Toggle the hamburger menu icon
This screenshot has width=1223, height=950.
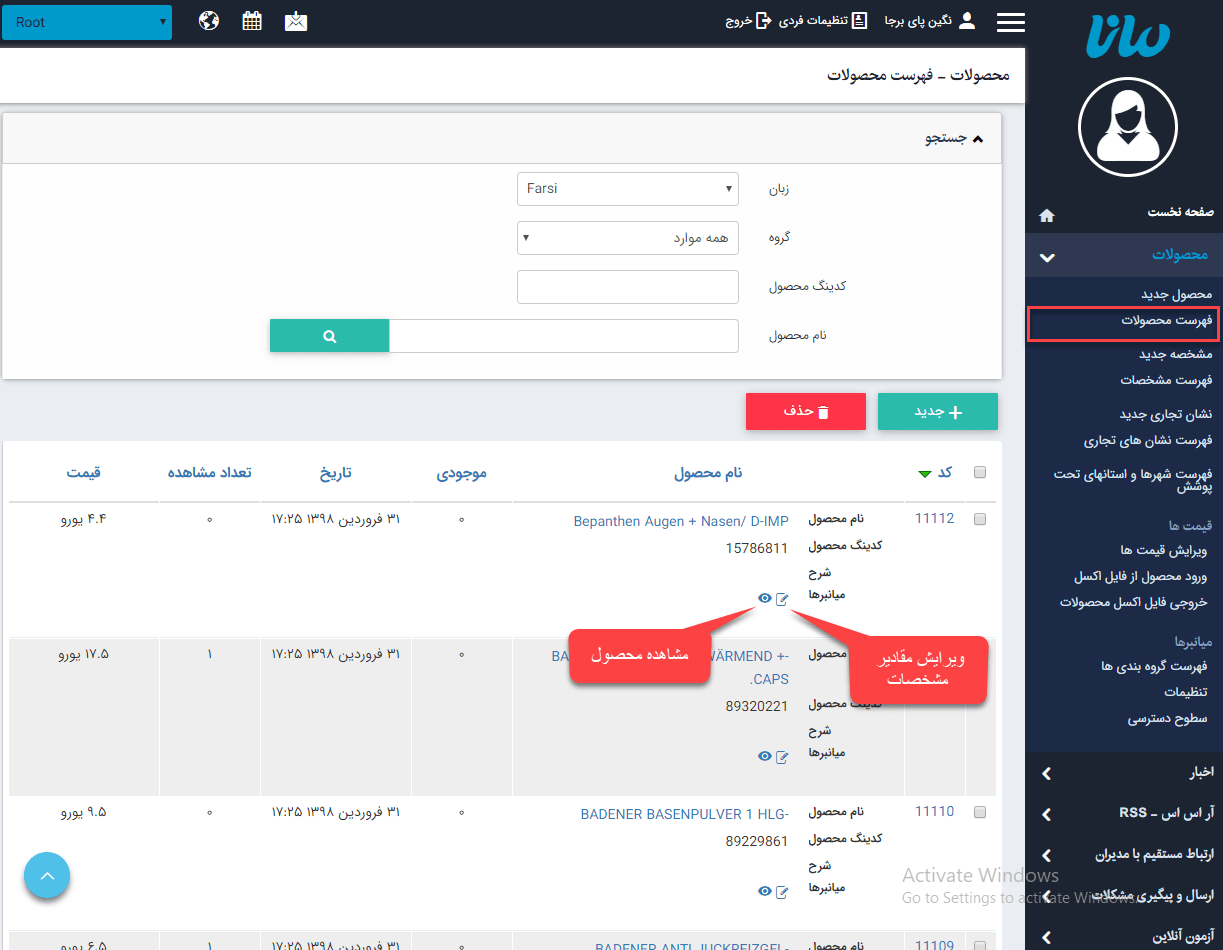tap(1011, 22)
